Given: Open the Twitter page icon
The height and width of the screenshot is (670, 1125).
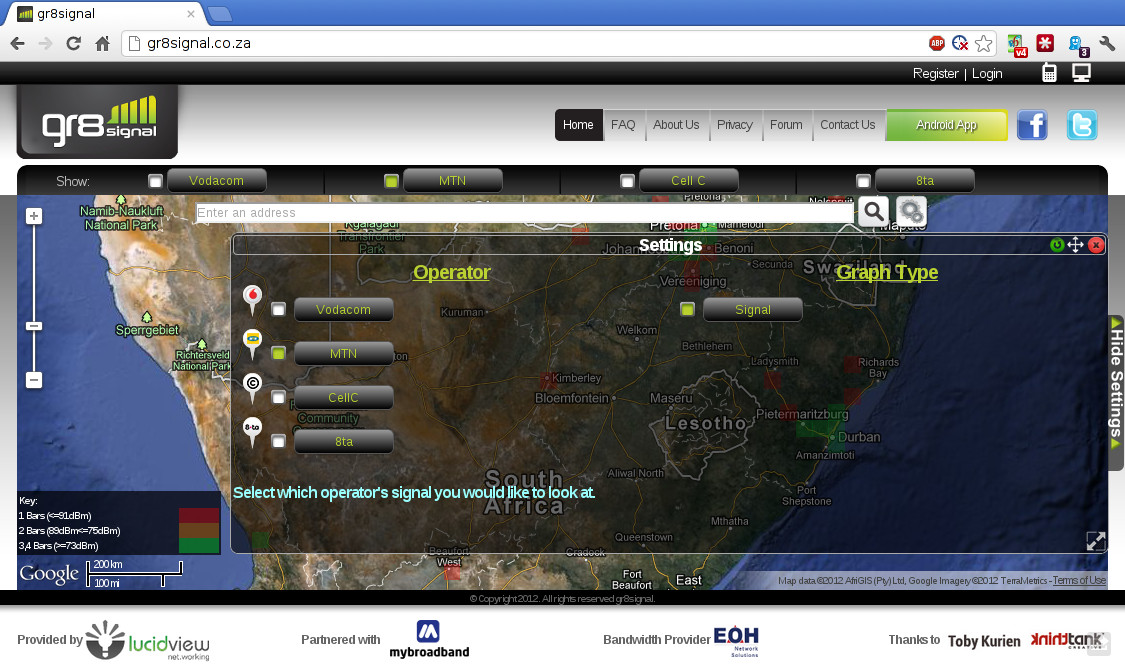Looking at the screenshot, I should [1081, 126].
